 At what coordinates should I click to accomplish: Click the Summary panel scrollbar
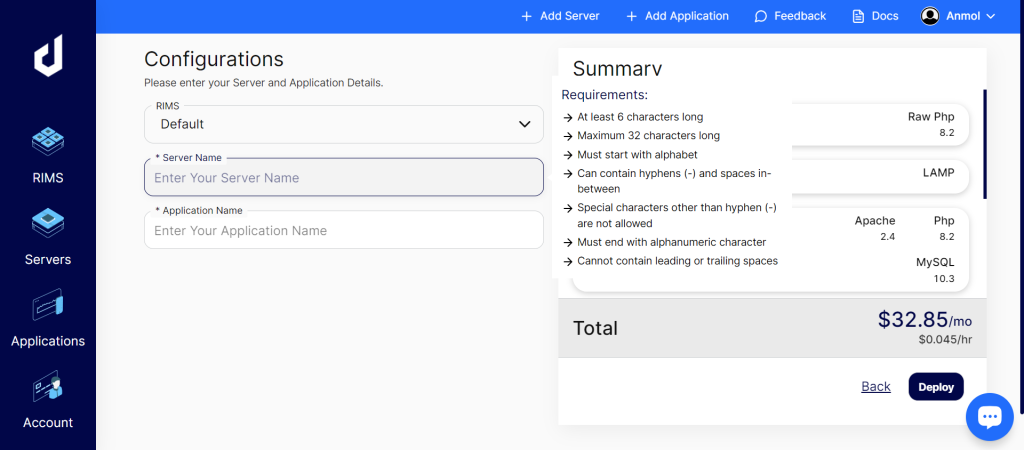(x=984, y=144)
